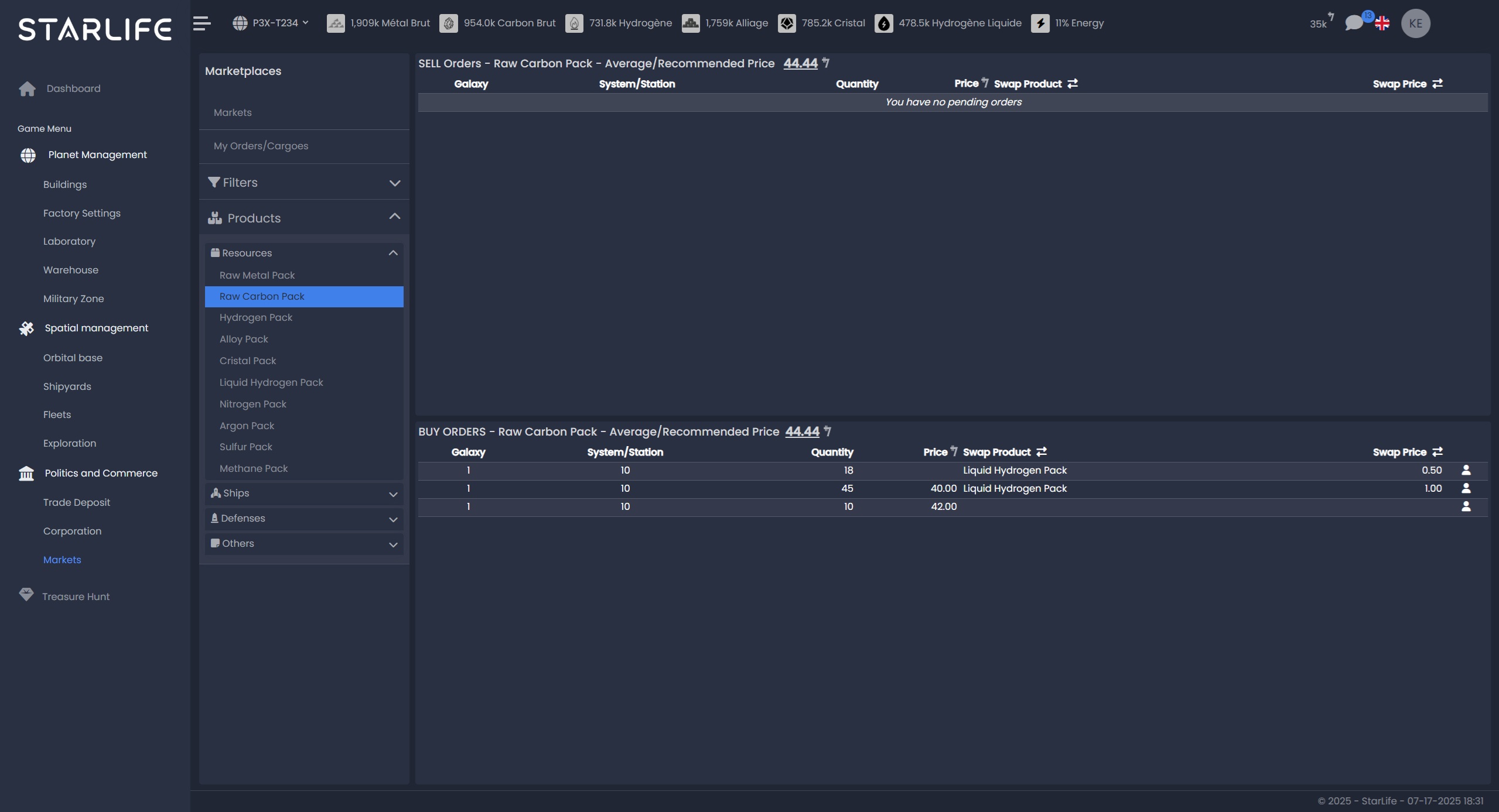Image resolution: width=1499 pixels, height=812 pixels.
Task: Select Methane Pack product
Action: [x=304, y=468]
